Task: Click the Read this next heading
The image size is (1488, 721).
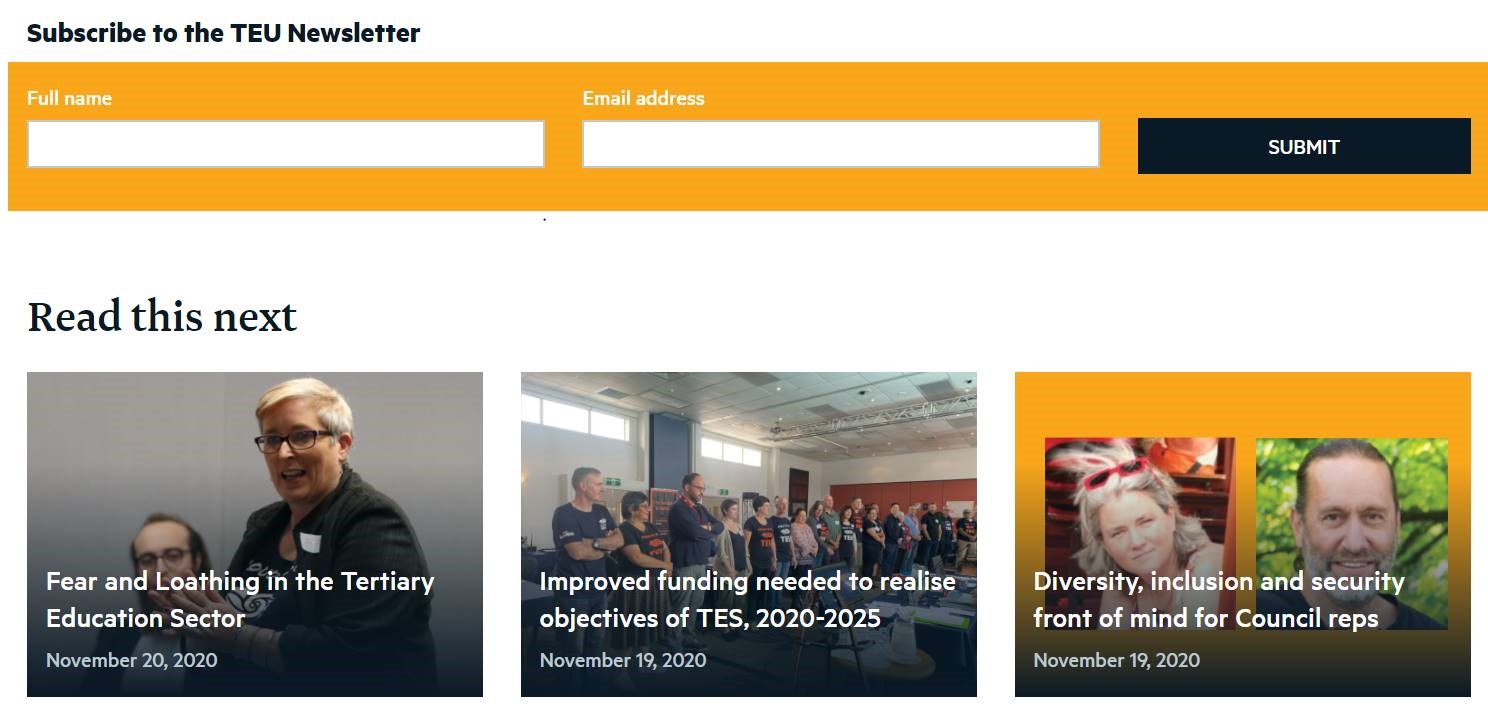Action: pos(162,317)
